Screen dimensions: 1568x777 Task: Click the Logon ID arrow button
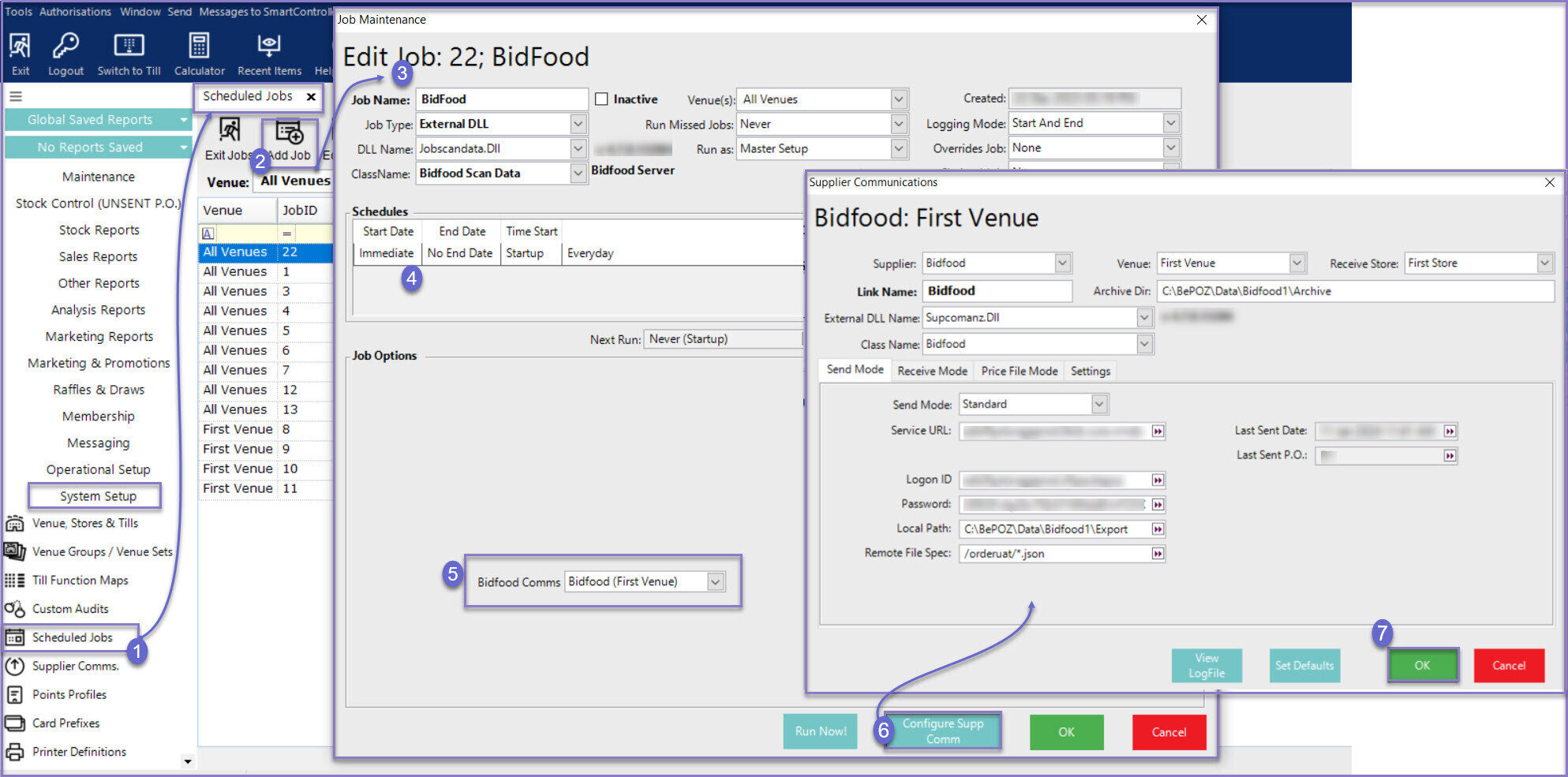coord(1158,480)
